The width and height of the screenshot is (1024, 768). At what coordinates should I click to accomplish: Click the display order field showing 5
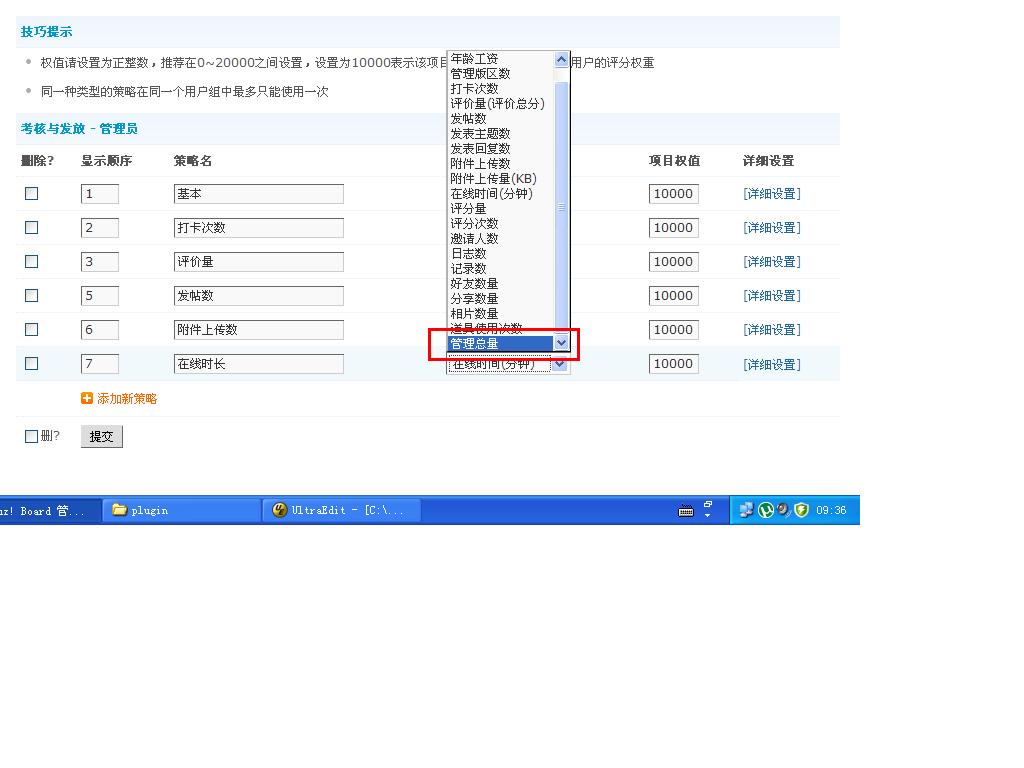[x=98, y=295]
